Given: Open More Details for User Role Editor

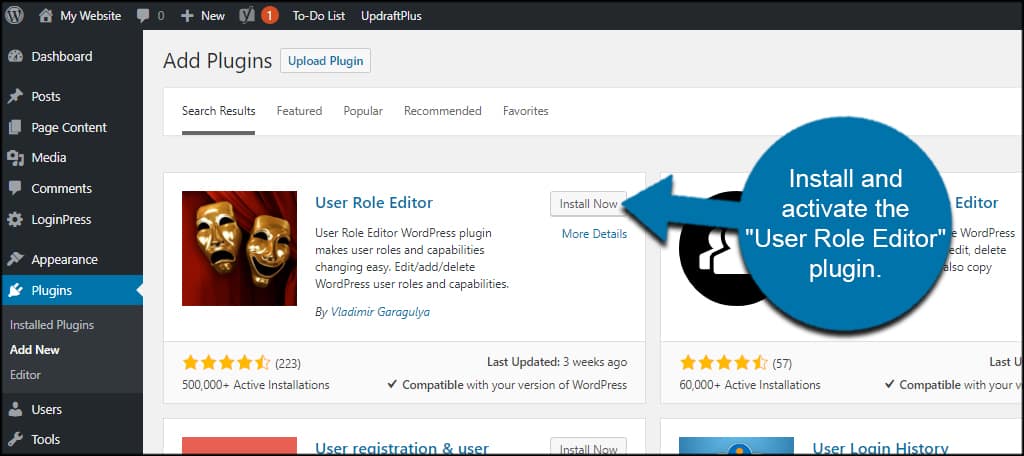Looking at the screenshot, I should pos(594,234).
